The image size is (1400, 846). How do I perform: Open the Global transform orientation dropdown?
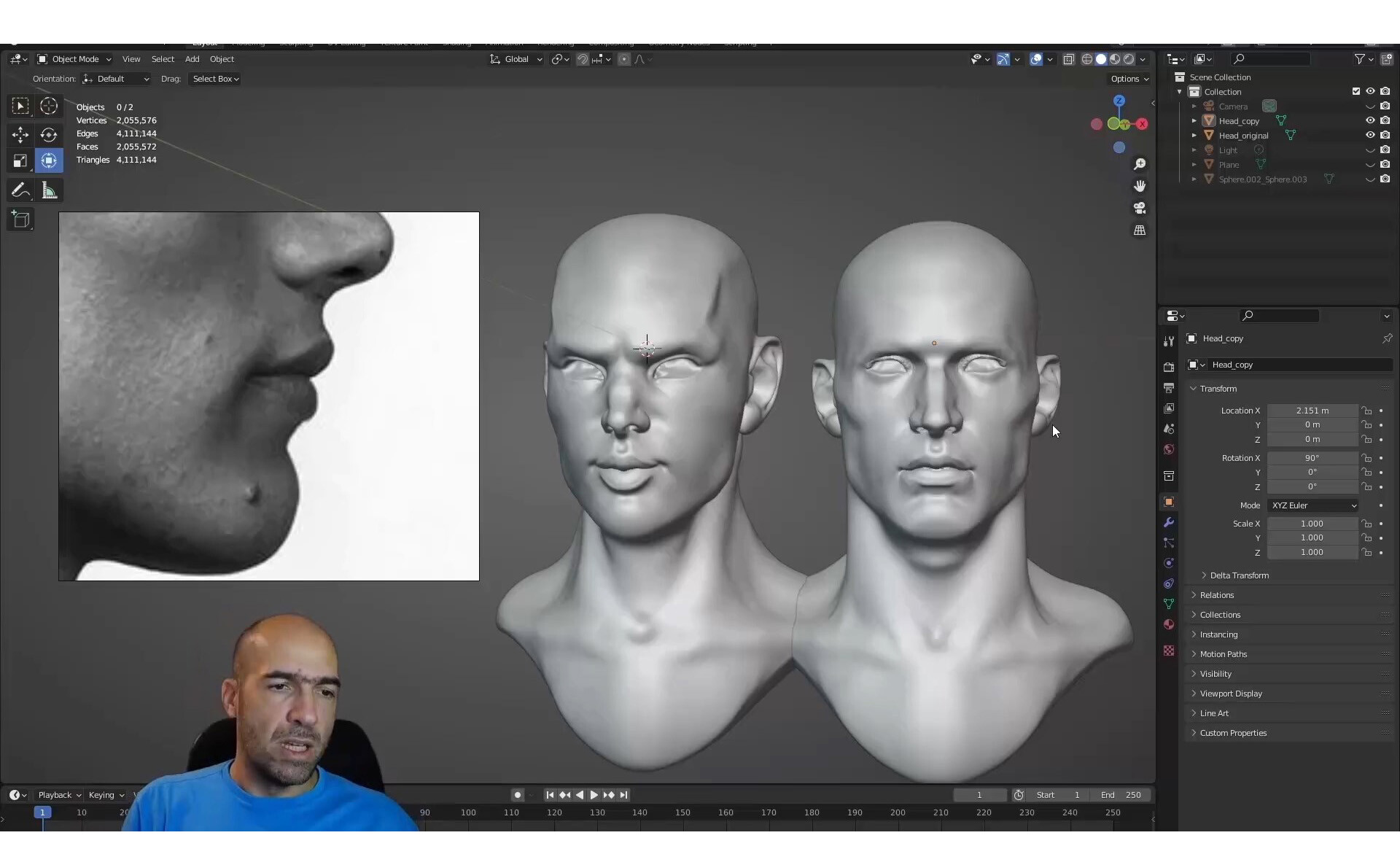(x=516, y=59)
